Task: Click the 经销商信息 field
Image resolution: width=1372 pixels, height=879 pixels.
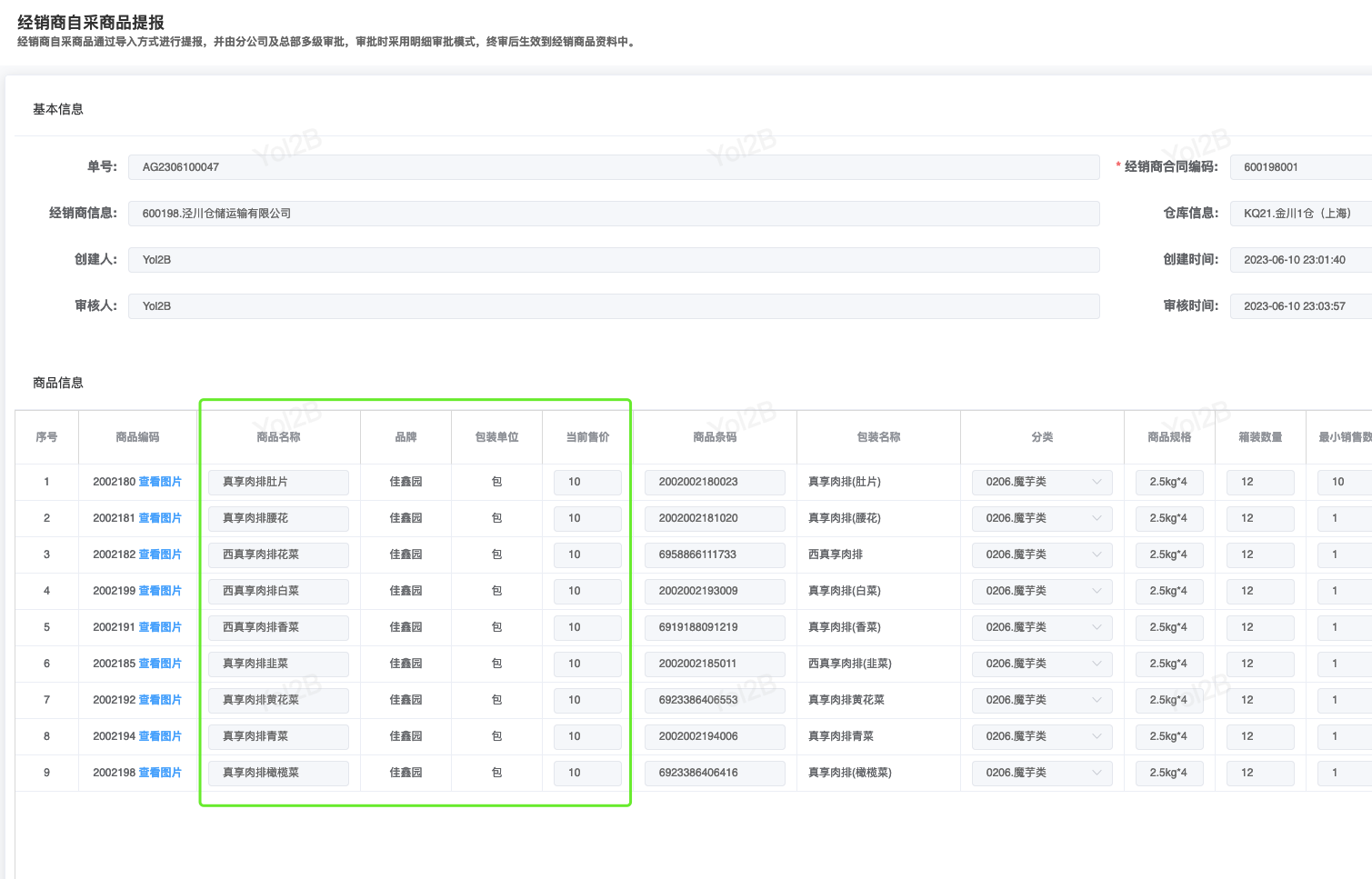Action: (x=614, y=214)
